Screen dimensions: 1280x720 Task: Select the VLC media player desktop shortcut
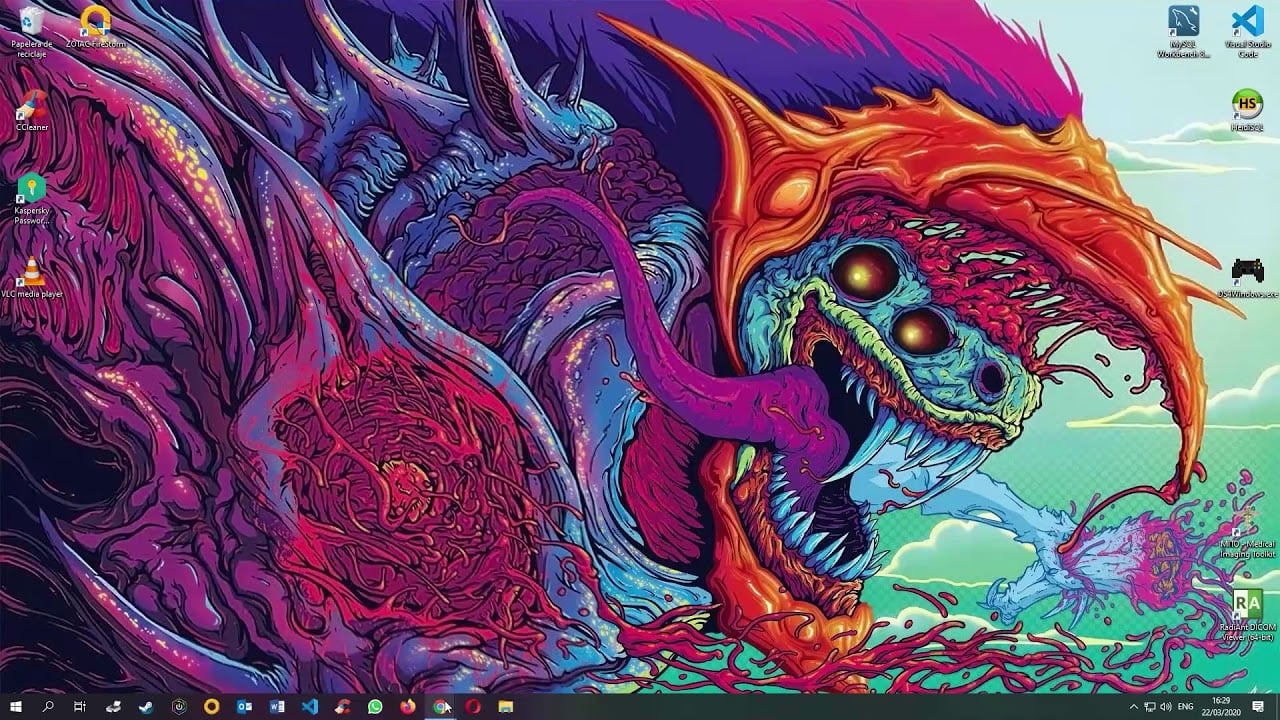32,278
